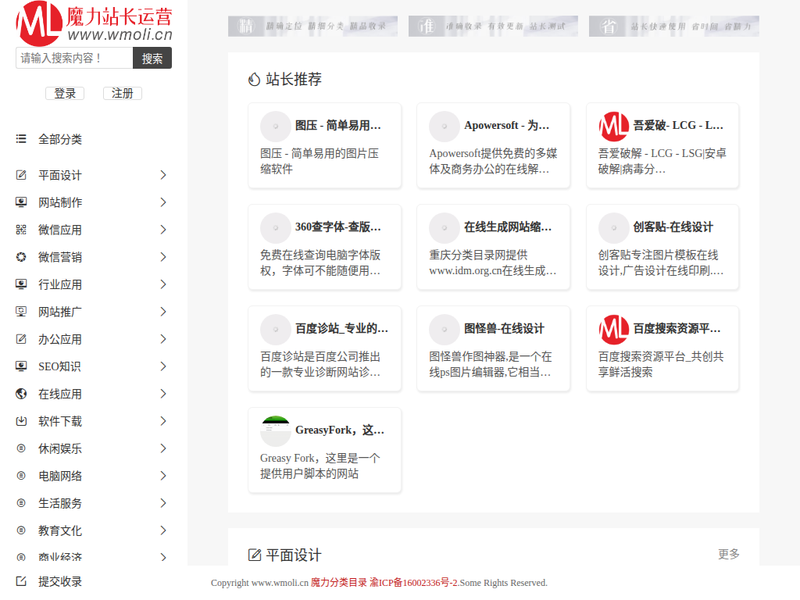
Task: Click the 平面设计 sidebar edit icon
Action: click(21, 175)
